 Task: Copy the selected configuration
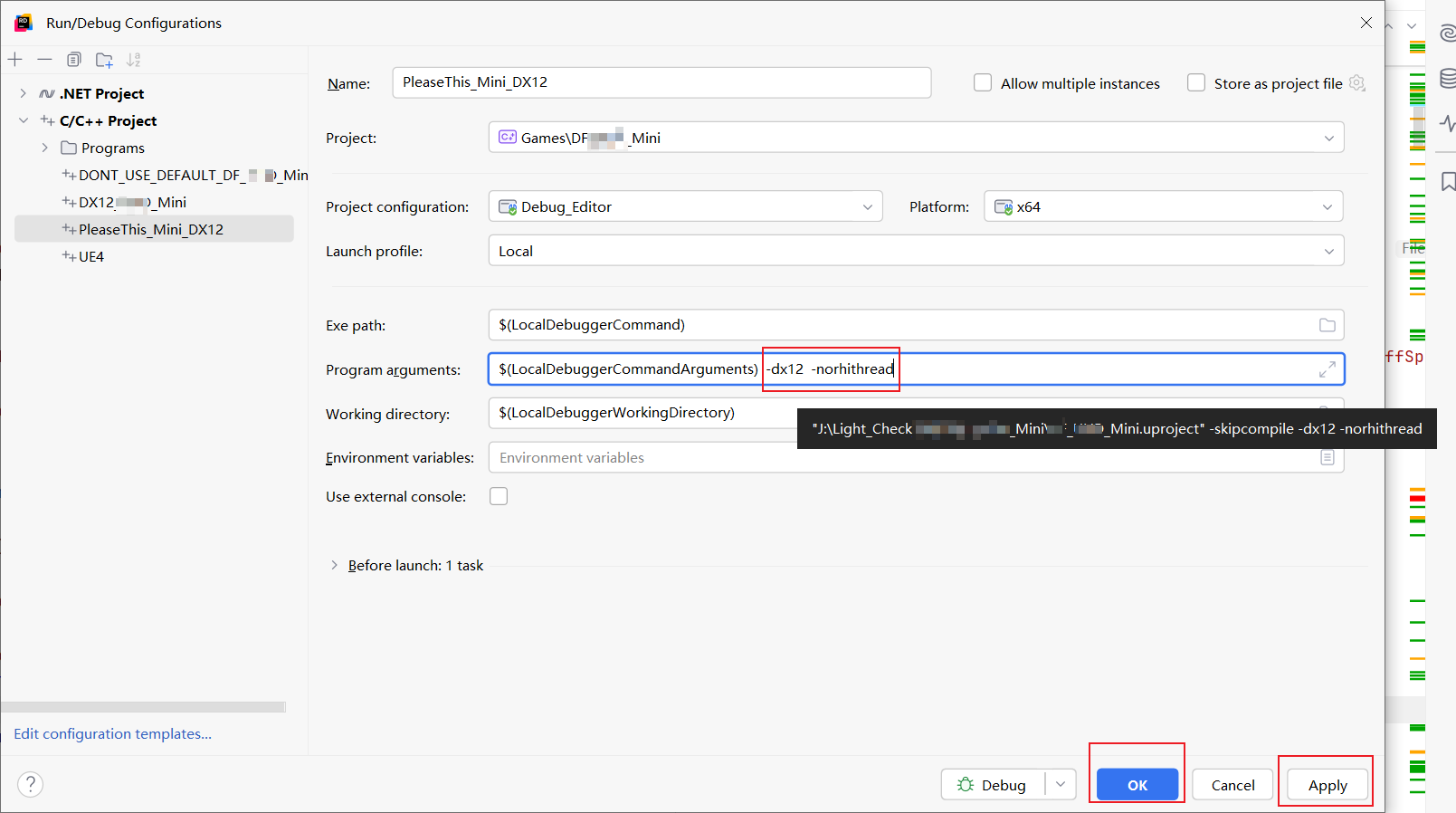tap(74, 60)
